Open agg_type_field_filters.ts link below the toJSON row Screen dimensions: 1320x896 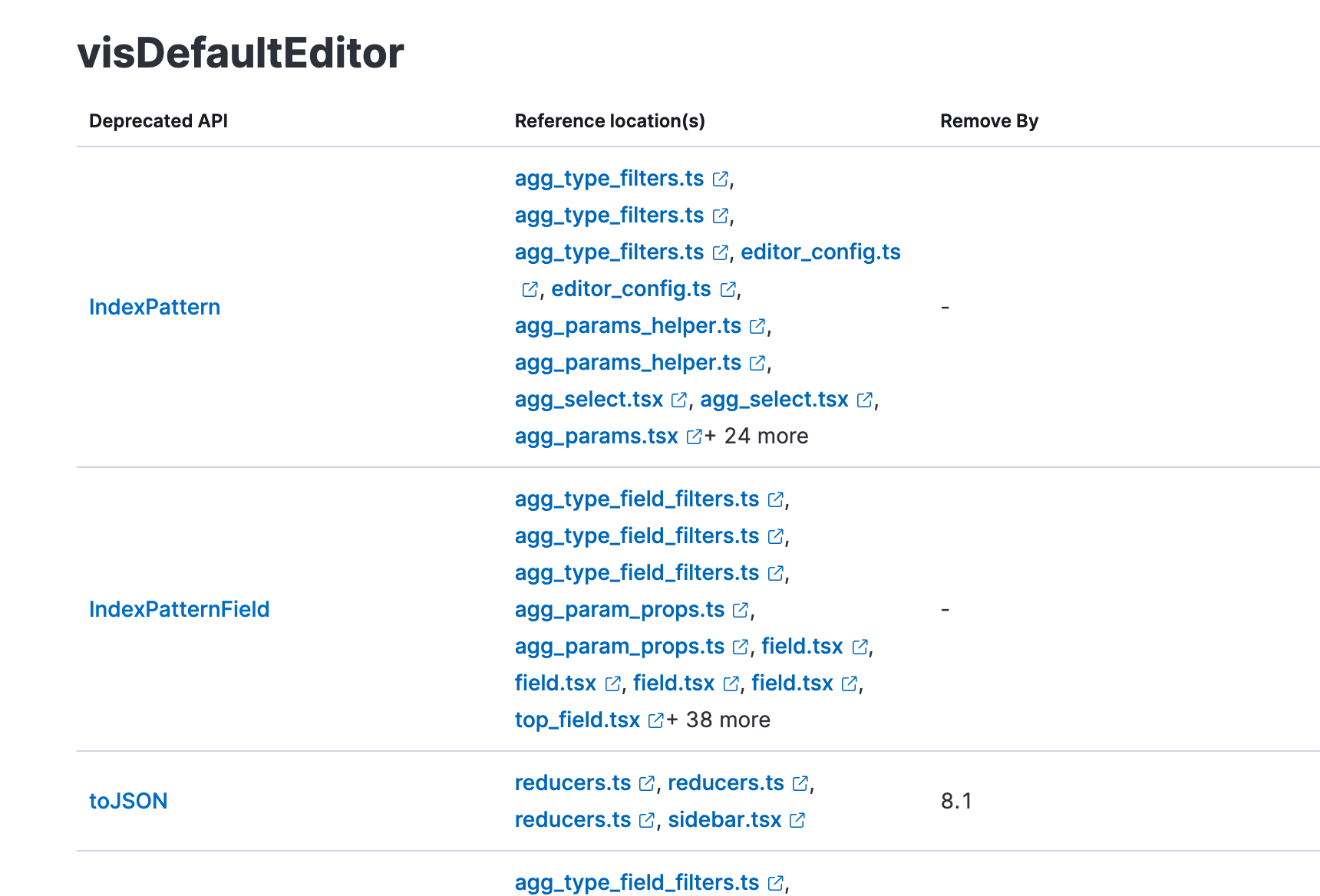click(637, 883)
